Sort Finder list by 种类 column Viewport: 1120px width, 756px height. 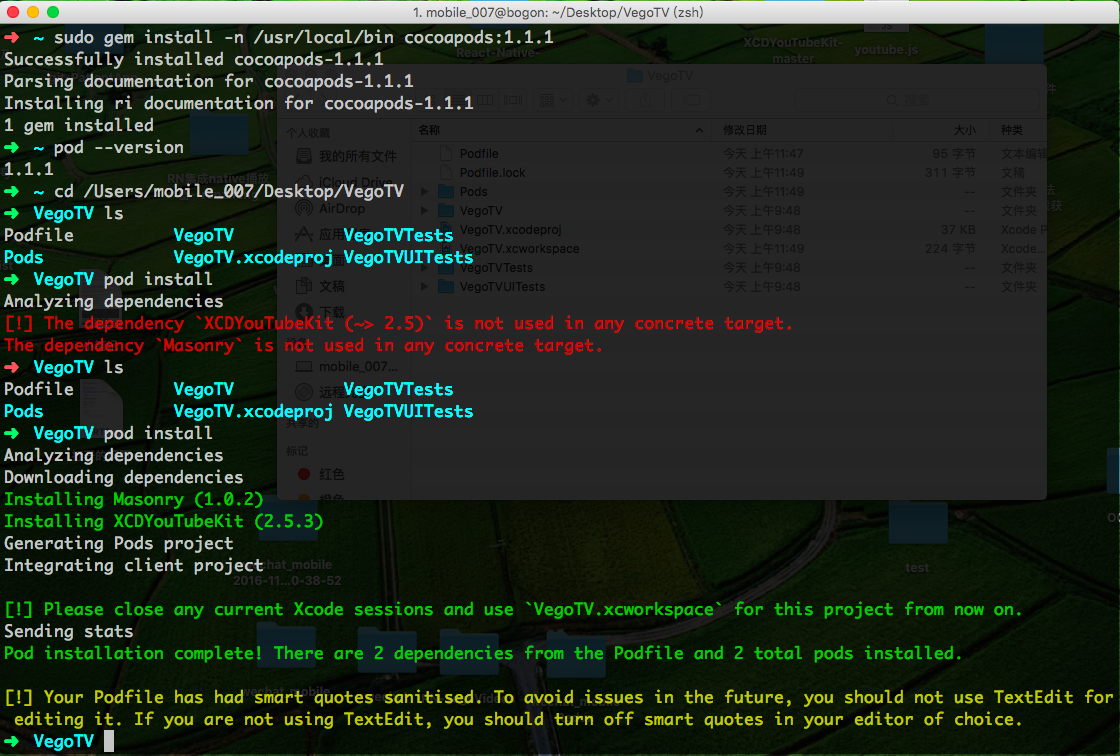(x=1011, y=130)
